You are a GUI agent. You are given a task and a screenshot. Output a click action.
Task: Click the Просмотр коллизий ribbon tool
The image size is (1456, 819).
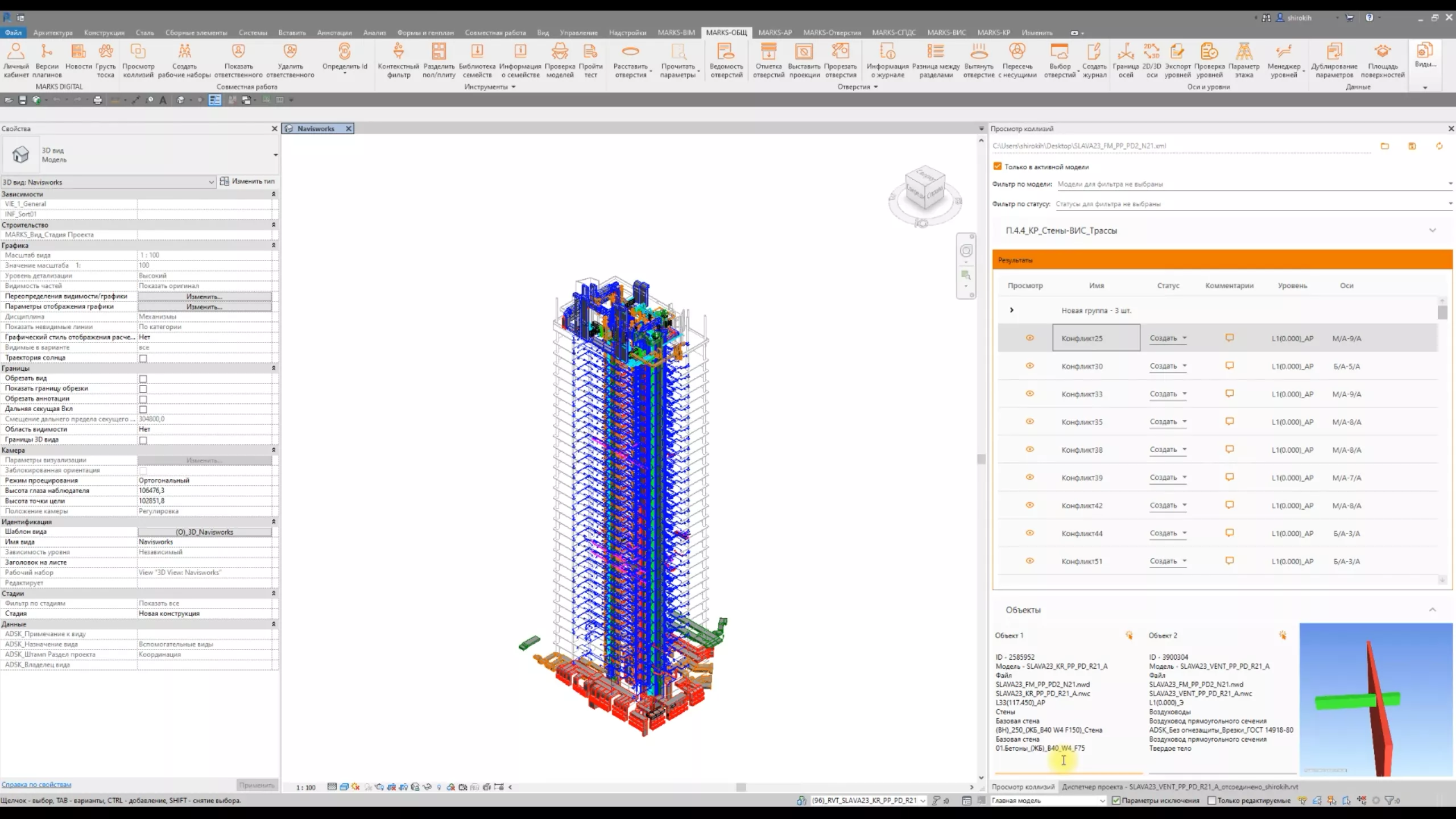138,52
